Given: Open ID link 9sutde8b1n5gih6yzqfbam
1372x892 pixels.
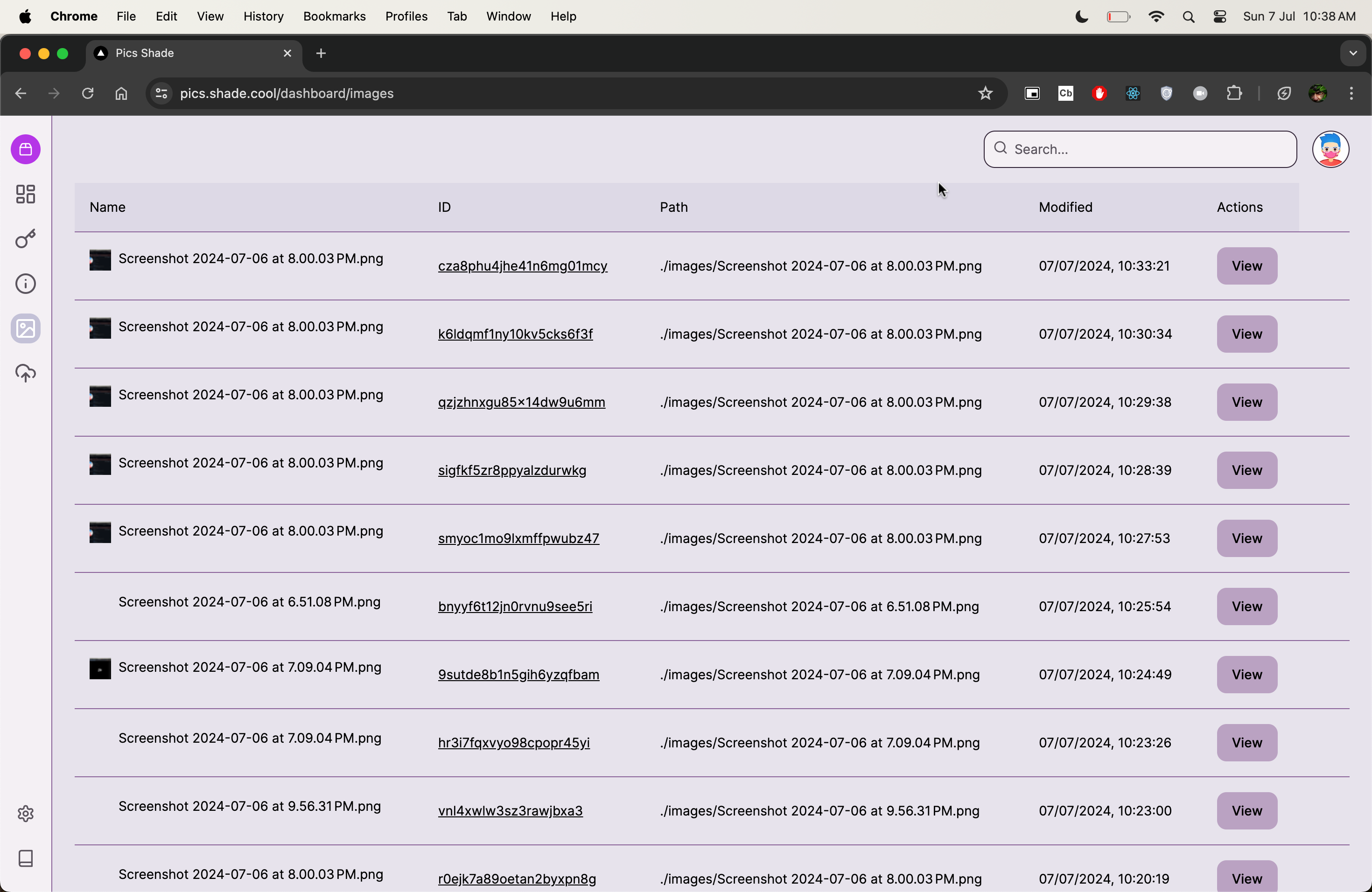Looking at the screenshot, I should [518, 674].
